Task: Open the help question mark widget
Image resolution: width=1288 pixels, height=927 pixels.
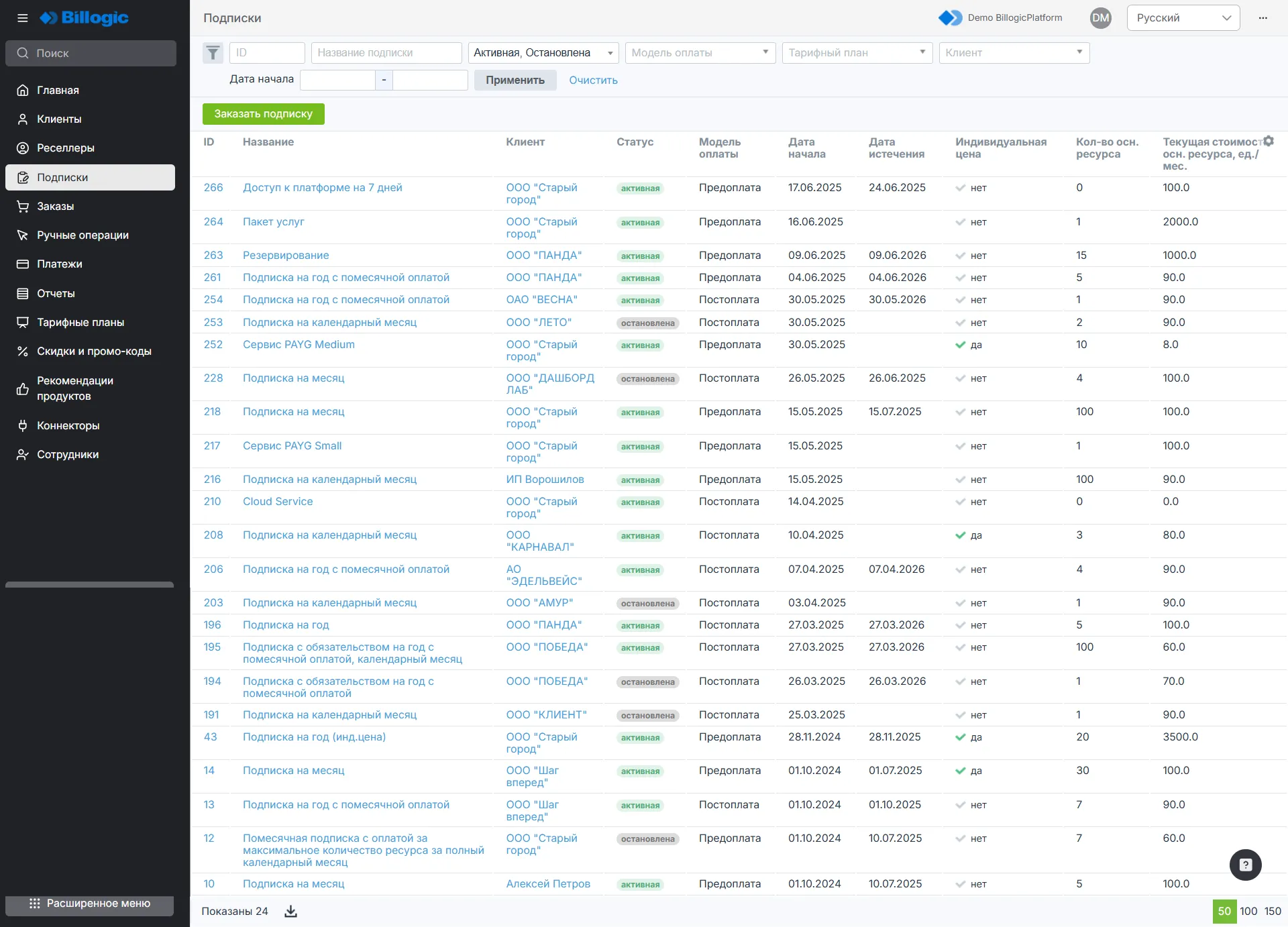Action: point(1245,865)
